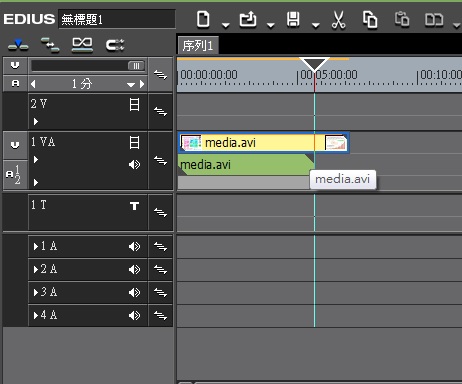Viewport: 462px width, 384px height.
Task: Increase timeline scale with right arrow
Action: pyautogui.click(x=142, y=84)
